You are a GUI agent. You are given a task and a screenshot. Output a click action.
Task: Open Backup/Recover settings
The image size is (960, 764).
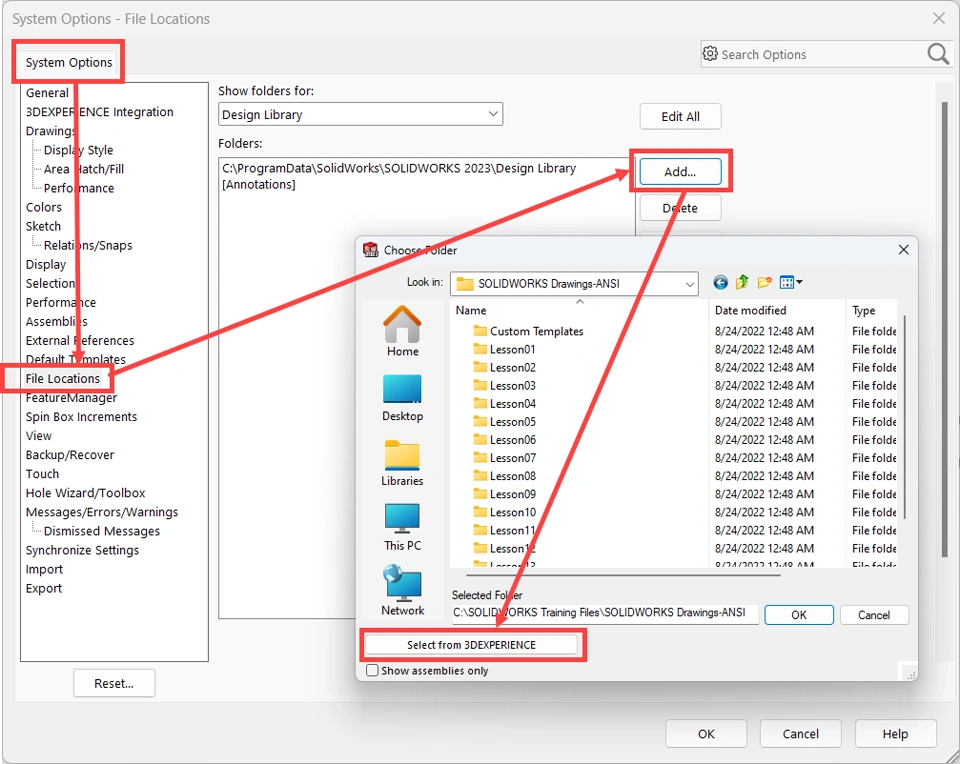pyautogui.click(x=70, y=455)
